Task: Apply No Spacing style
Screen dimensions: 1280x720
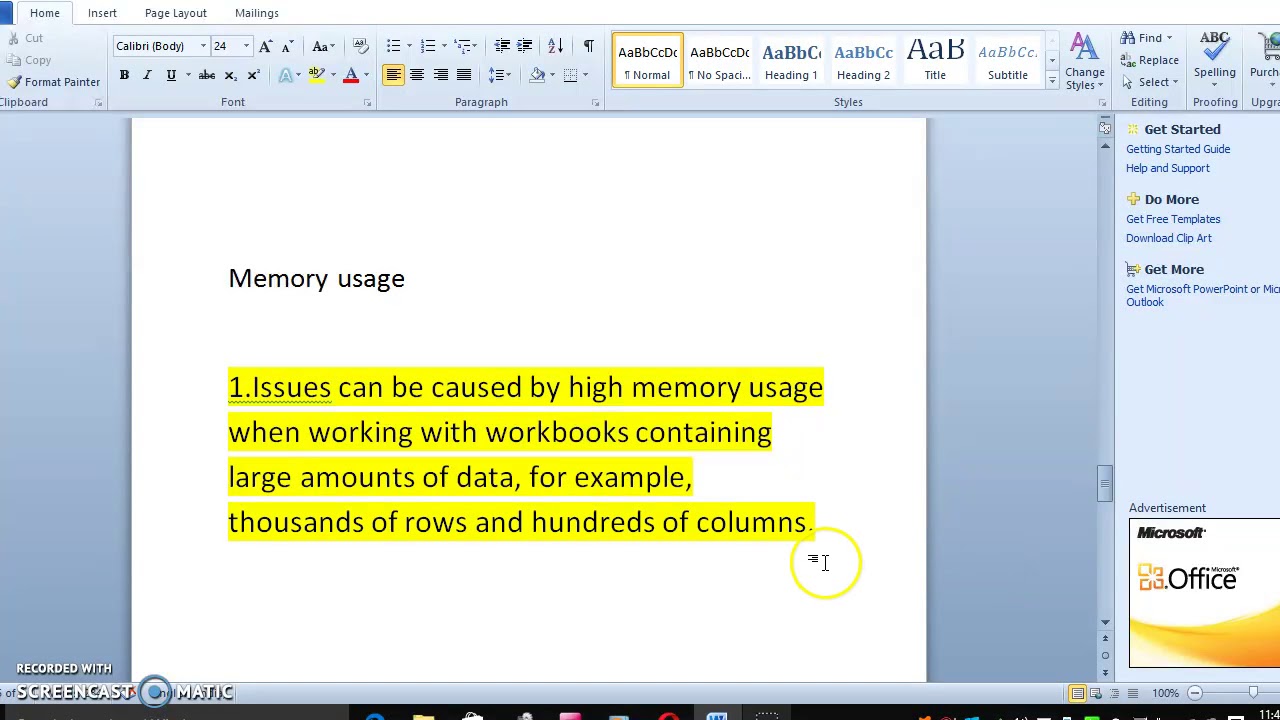Action: (720, 60)
